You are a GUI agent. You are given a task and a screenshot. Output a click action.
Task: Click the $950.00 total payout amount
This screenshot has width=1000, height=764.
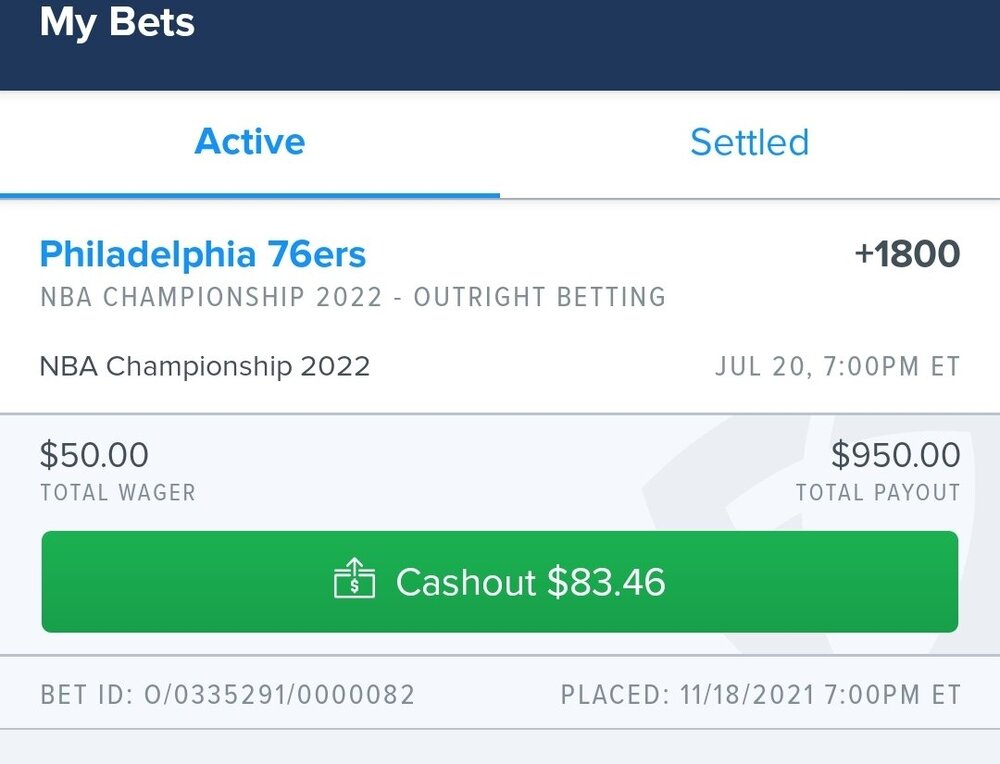coord(895,455)
